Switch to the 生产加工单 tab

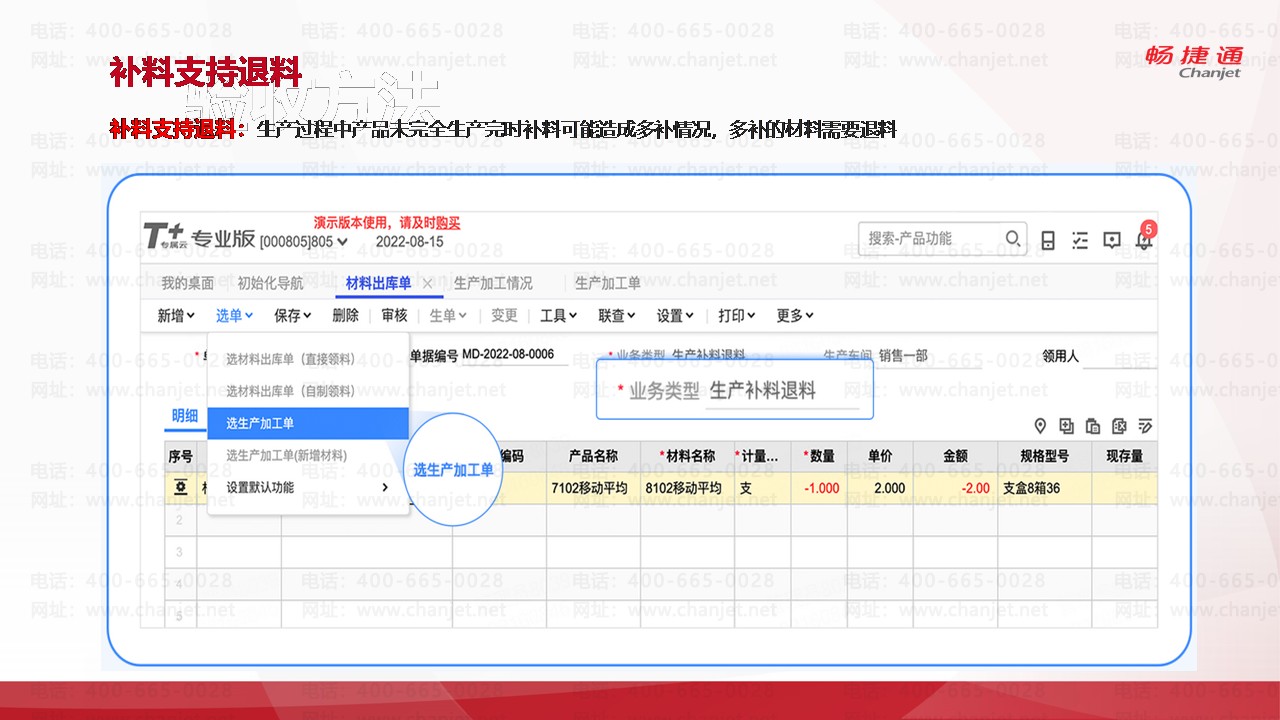pos(608,284)
